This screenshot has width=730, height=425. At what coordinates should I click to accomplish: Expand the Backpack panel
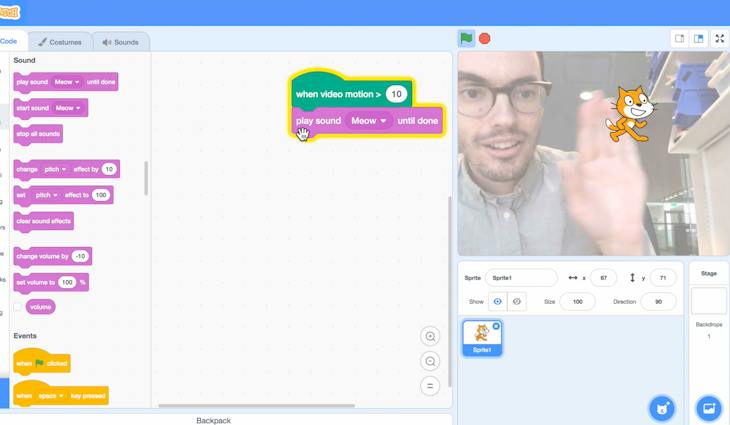point(213,420)
